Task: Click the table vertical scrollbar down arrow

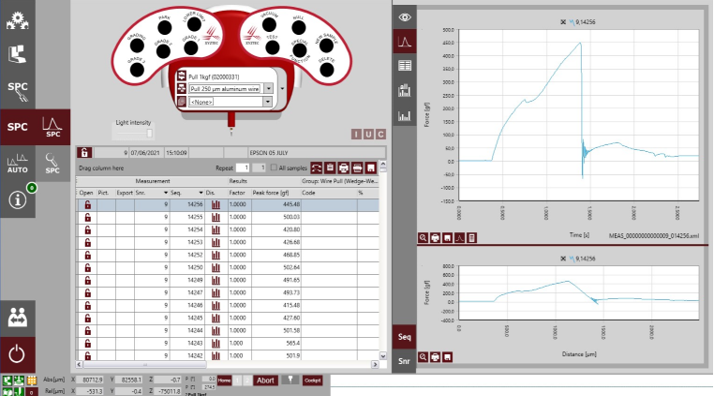Action: (383, 356)
